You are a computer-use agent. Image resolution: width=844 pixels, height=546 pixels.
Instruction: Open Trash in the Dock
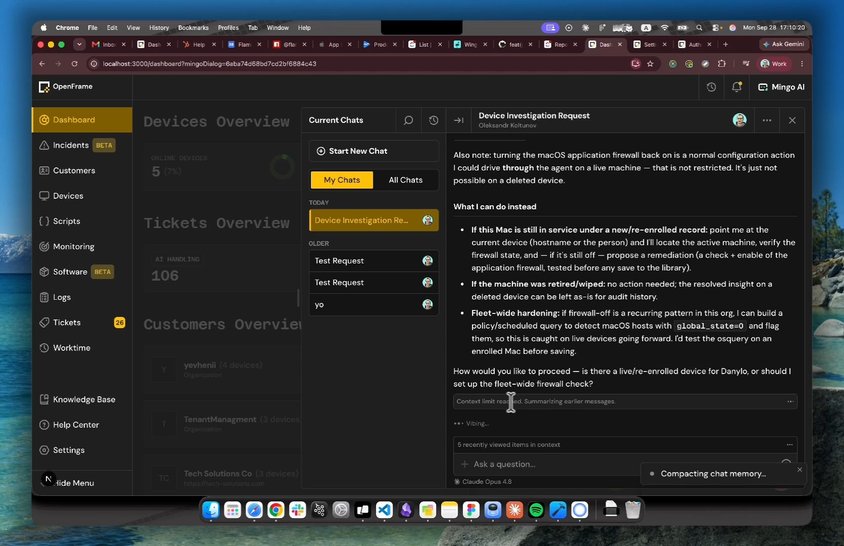point(633,509)
